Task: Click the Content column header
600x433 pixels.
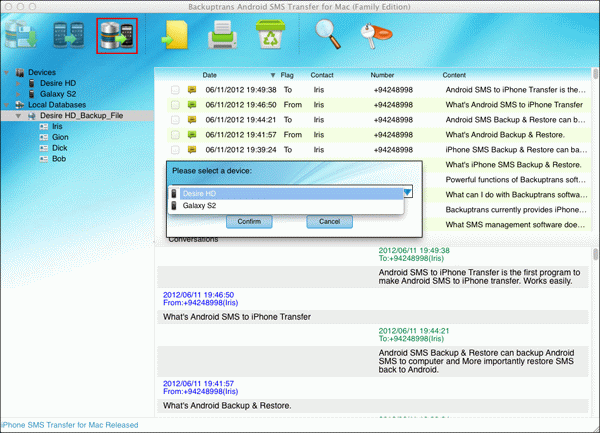Action: tap(454, 75)
